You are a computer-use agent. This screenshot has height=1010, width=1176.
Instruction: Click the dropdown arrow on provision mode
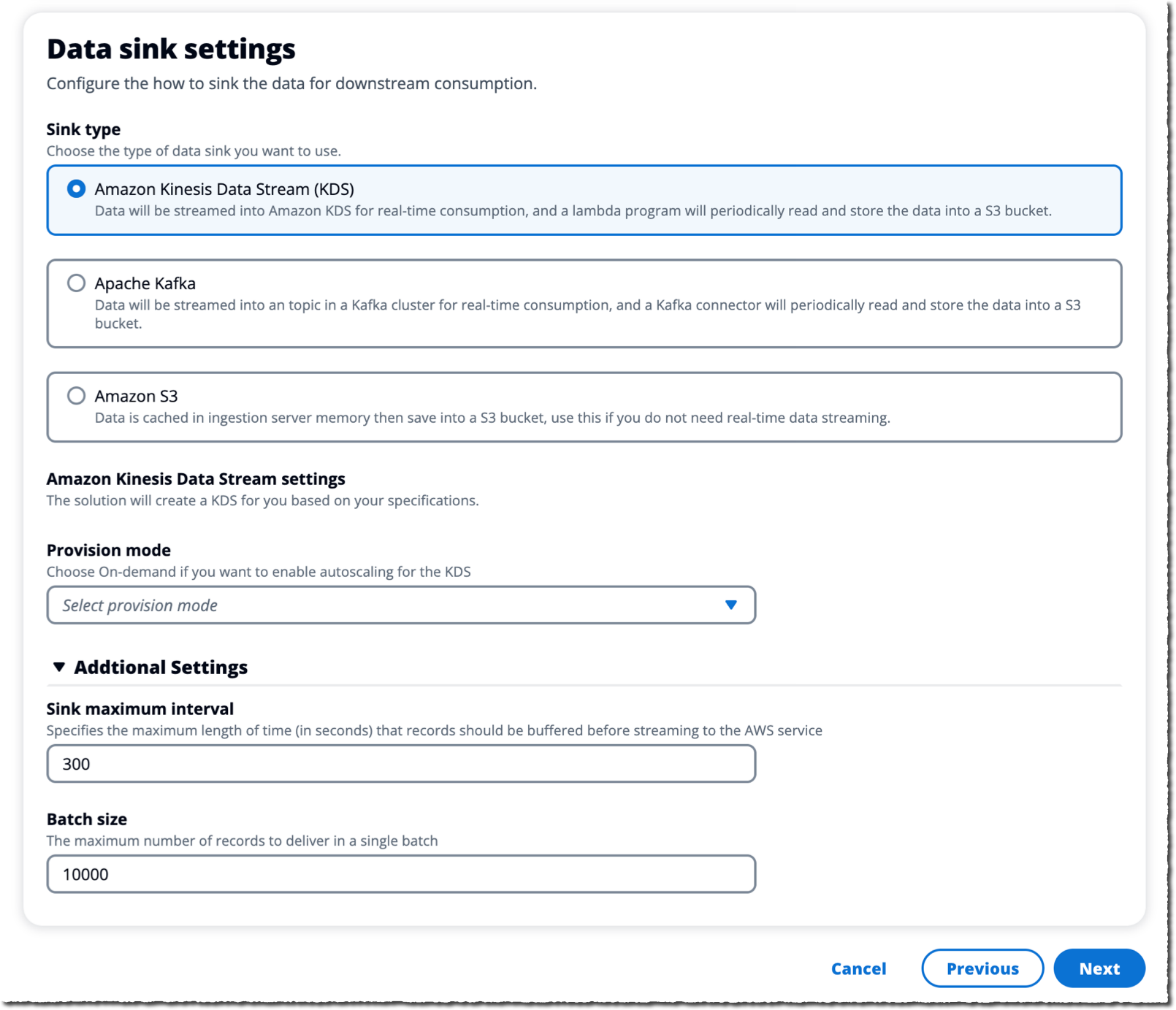coord(730,605)
